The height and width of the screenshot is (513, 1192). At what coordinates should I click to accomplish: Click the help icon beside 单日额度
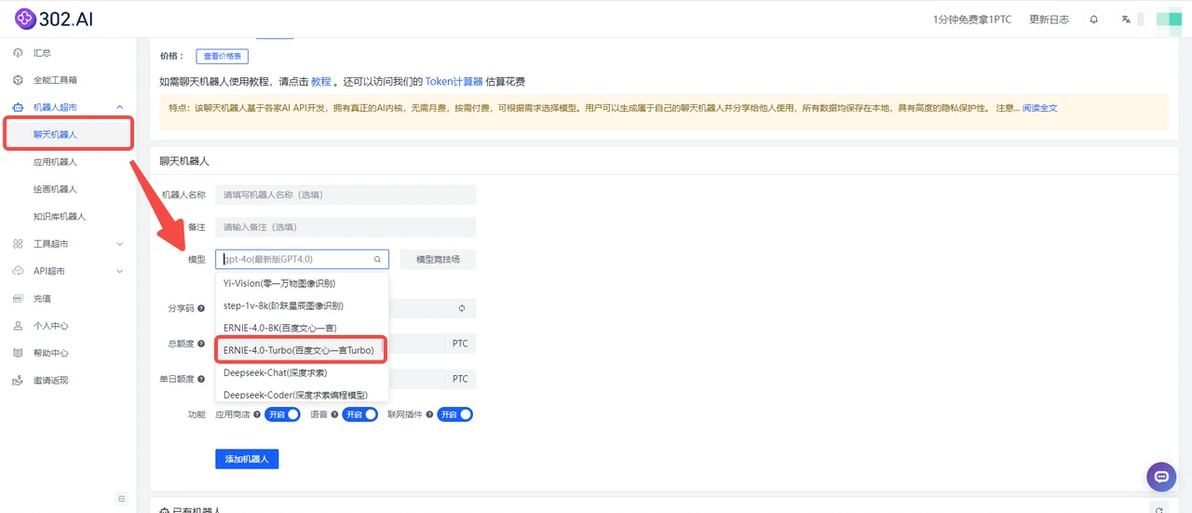click(x=201, y=378)
